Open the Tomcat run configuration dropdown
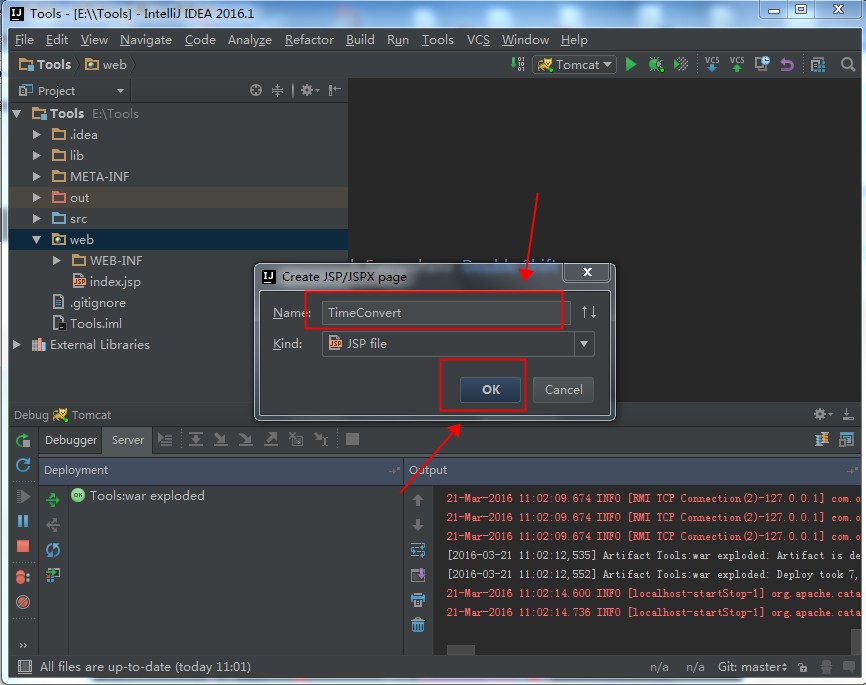This screenshot has width=866, height=685. tap(574, 65)
